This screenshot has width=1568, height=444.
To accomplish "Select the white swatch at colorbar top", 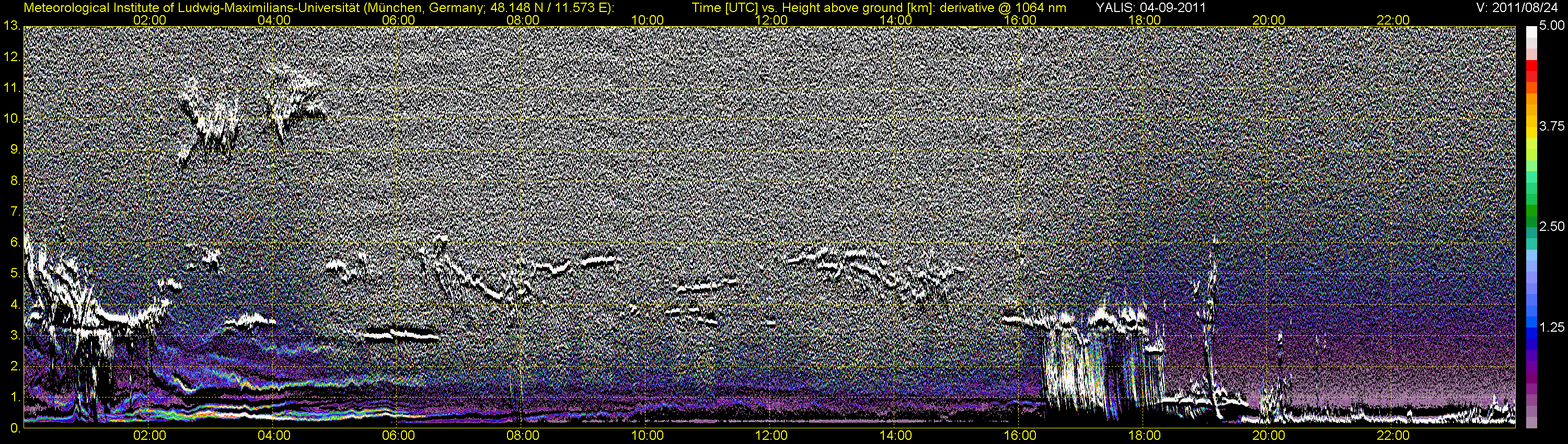I will pyautogui.click(x=1531, y=32).
